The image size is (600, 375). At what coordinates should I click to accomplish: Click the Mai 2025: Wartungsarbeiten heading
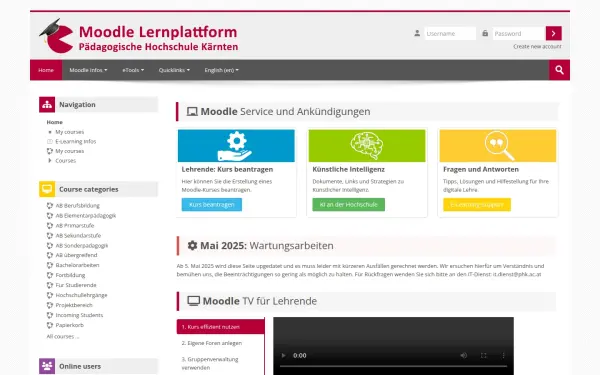[267, 246]
